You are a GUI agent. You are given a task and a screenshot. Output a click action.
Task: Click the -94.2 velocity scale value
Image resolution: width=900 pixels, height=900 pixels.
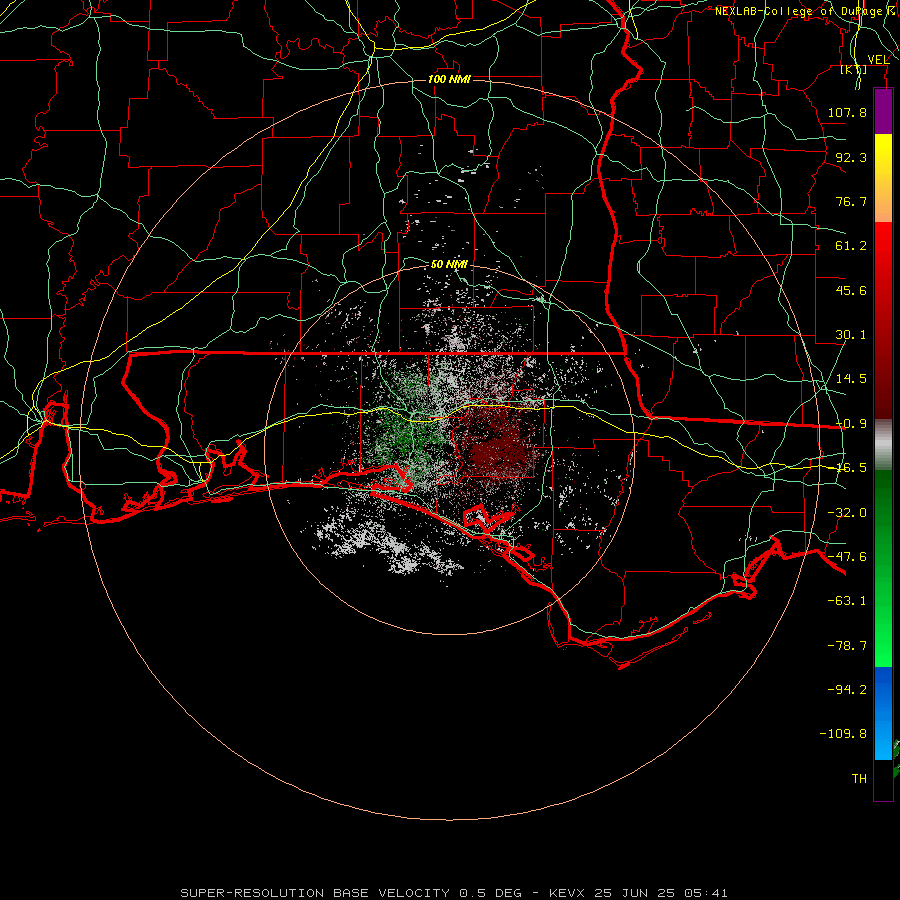click(x=847, y=690)
